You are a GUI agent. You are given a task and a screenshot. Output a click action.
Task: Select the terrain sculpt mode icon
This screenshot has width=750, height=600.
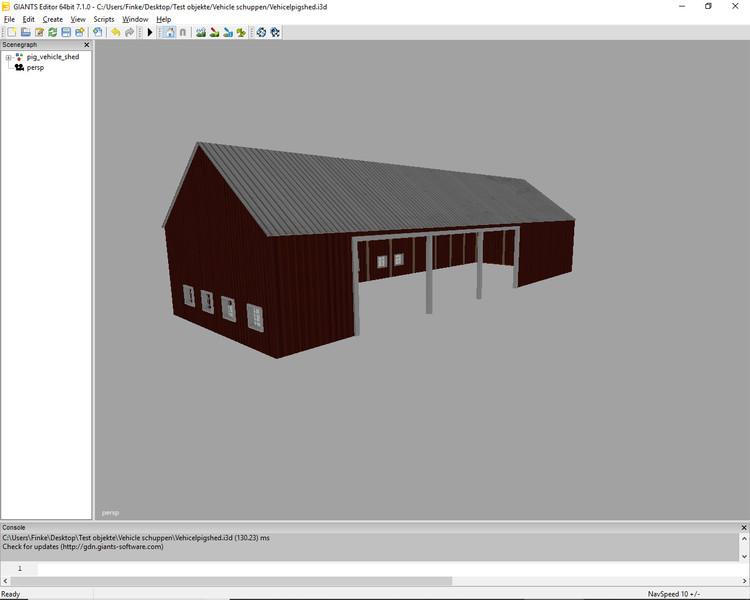(x=201, y=32)
